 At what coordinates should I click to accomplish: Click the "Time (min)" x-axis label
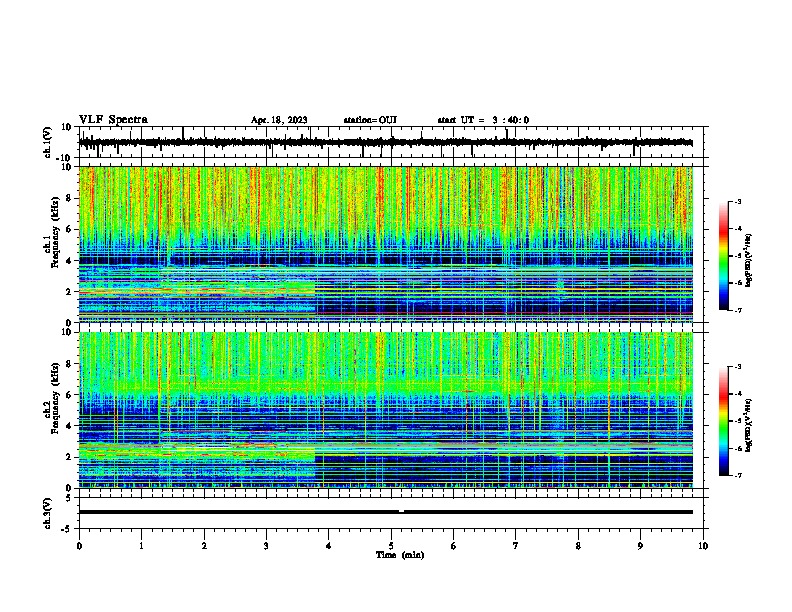(x=400, y=555)
